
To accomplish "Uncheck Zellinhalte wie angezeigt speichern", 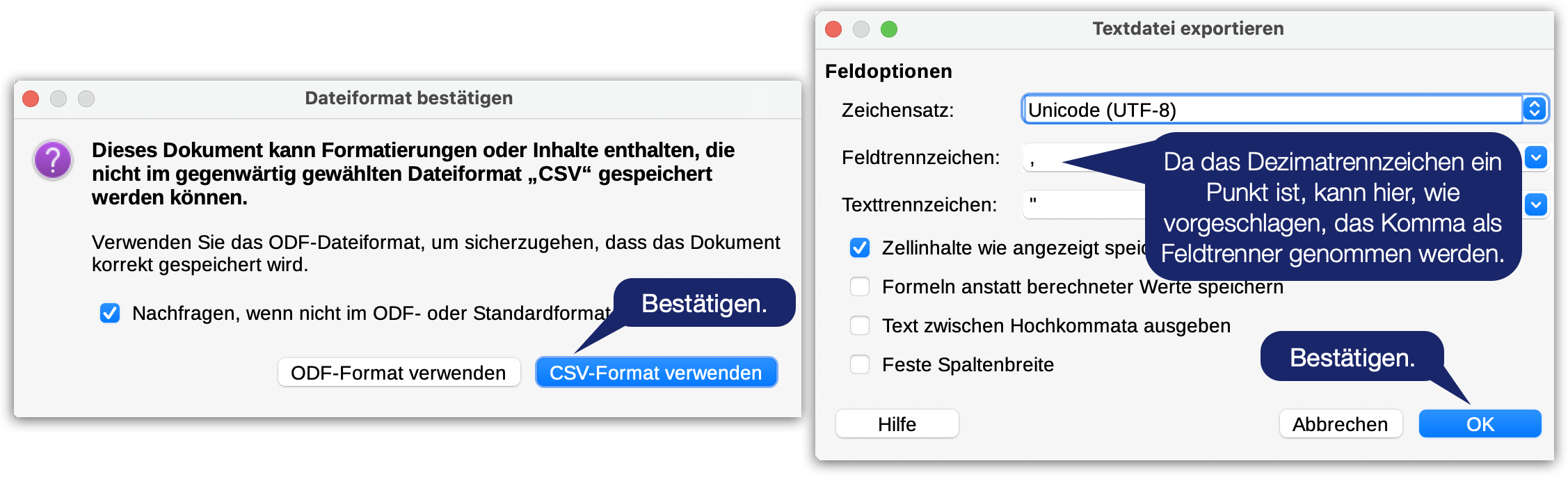I will (x=860, y=248).
